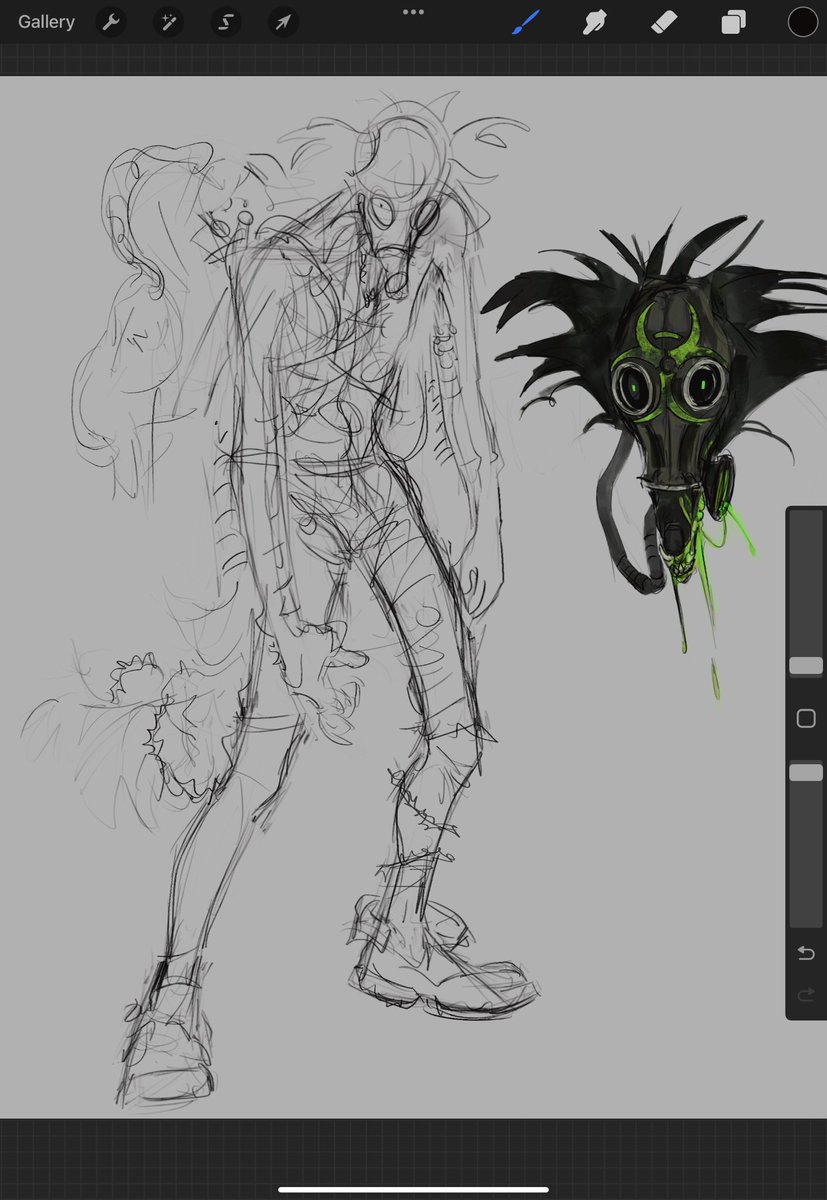The width and height of the screenshot is (827, 1200).
Task: Open the Adjustments magic wand menu
Action: pyautogui.click(x=168, y=22)
